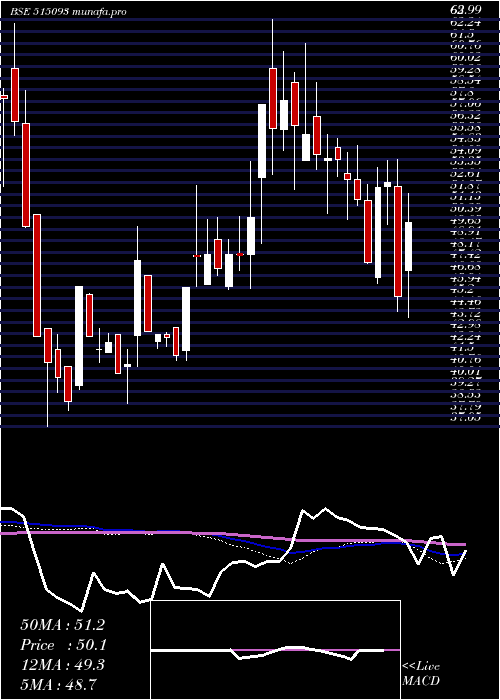500x700 pixels.
Task: Click the 50.39 price axis label
Action: [466, 208]
